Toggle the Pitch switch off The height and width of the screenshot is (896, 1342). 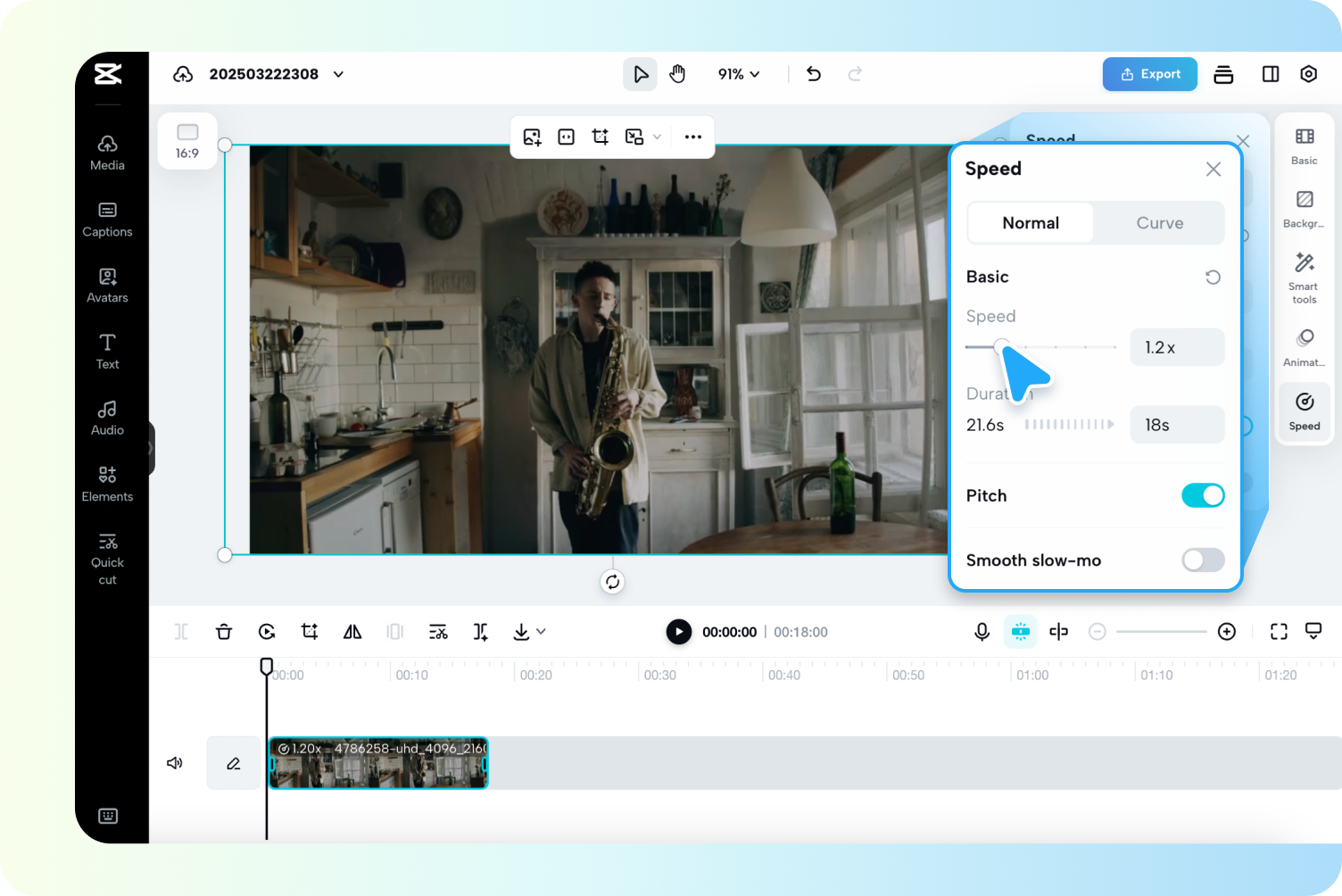pos(1202,495)
